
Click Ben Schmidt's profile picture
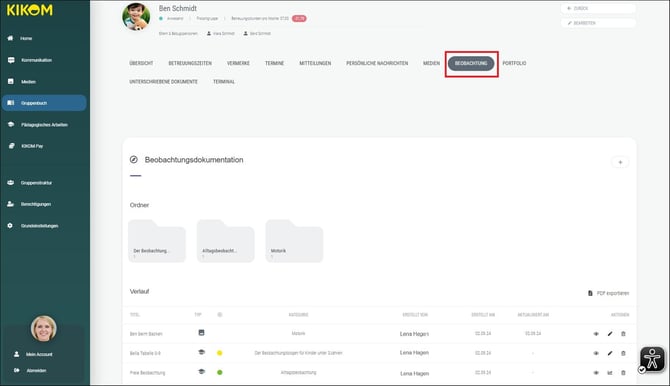click(136, 17)
